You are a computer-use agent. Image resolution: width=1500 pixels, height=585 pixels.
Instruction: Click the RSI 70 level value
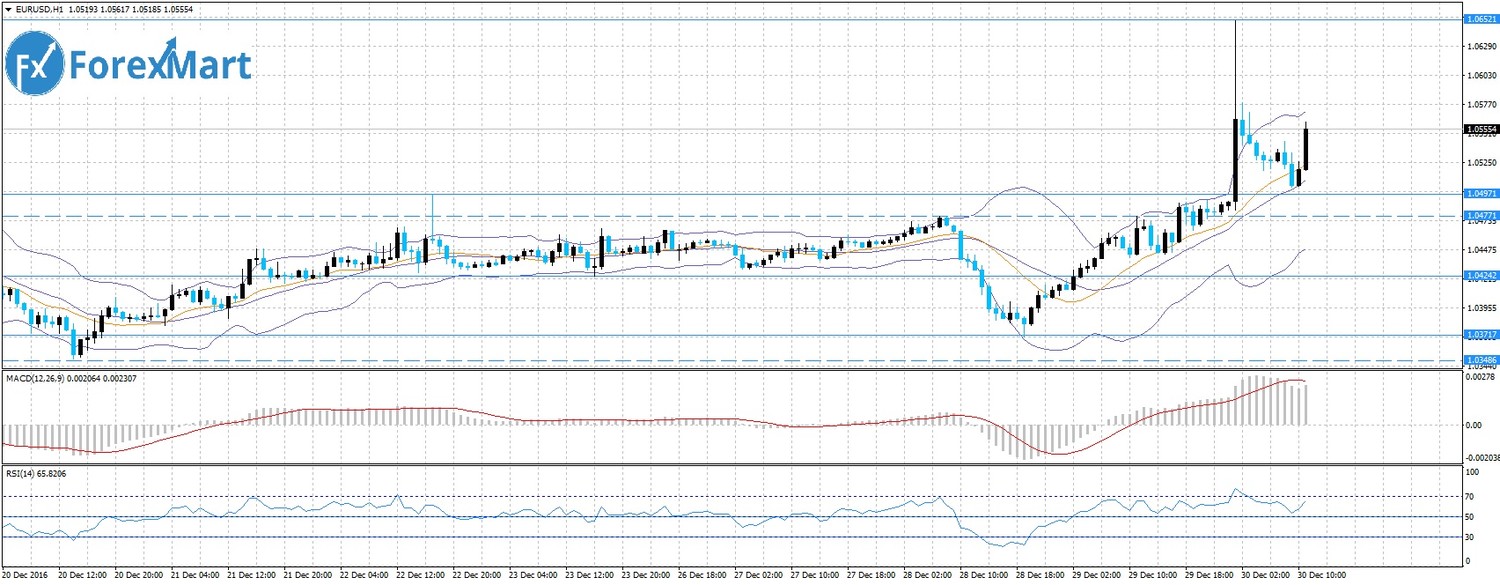[x=1470, y=496]
